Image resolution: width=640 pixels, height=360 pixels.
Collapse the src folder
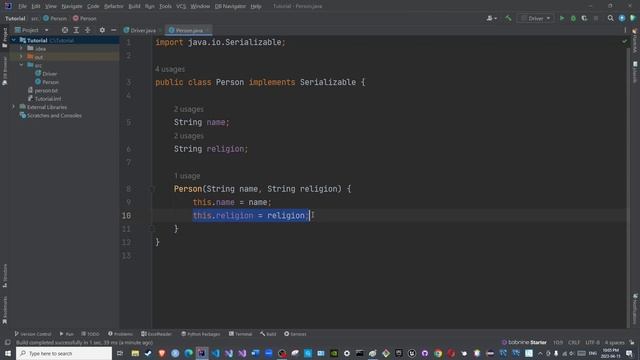pos(21,65)
